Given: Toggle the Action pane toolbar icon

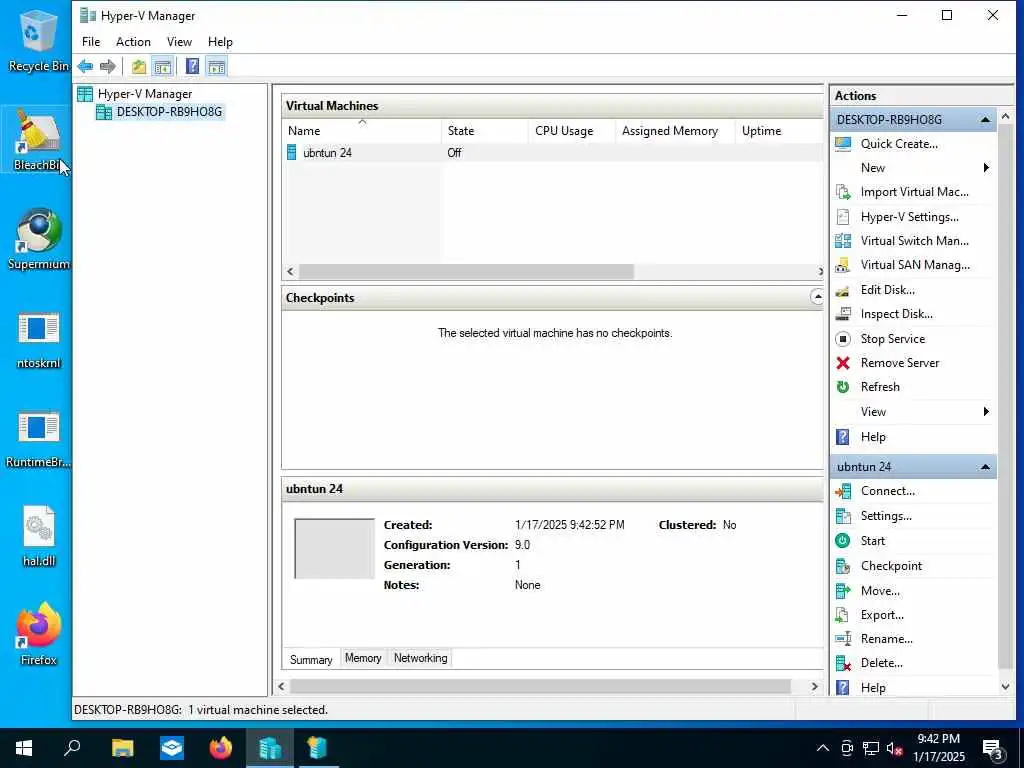Looking at the screenshot, I should 216,67.
